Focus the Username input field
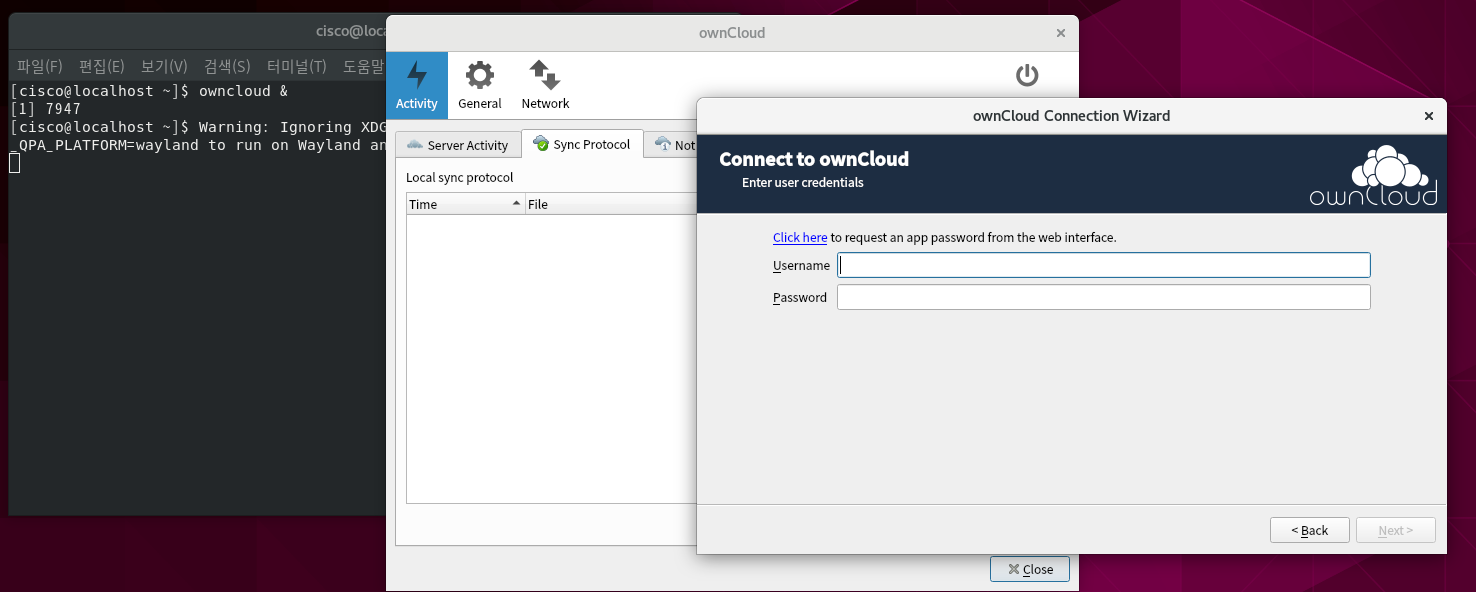This screenshot has height=592, width=1476. click(x=1103, y=265)
